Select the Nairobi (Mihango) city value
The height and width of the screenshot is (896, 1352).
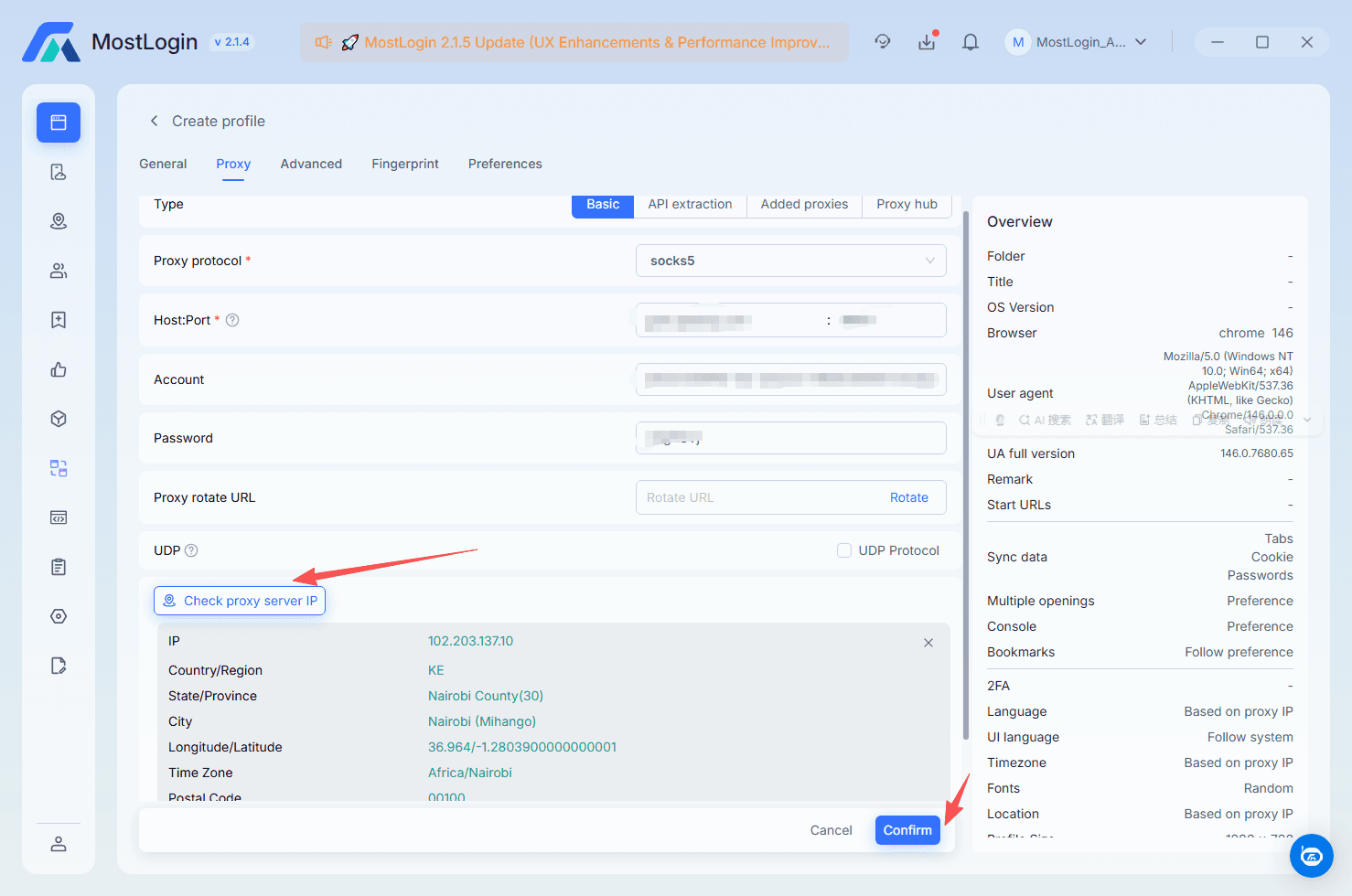coord(482,721)
